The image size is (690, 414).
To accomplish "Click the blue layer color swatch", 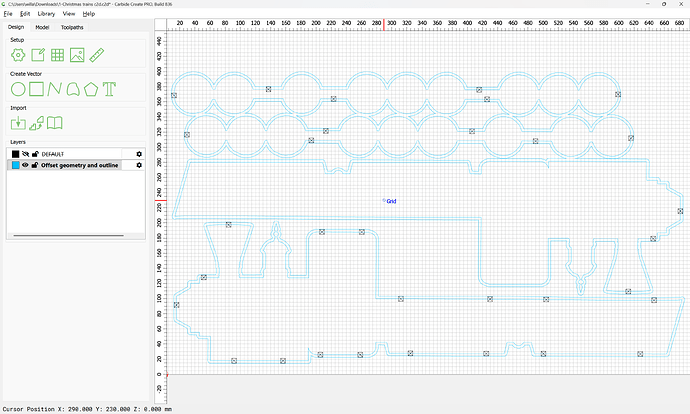I will click(x=14, y=165).
